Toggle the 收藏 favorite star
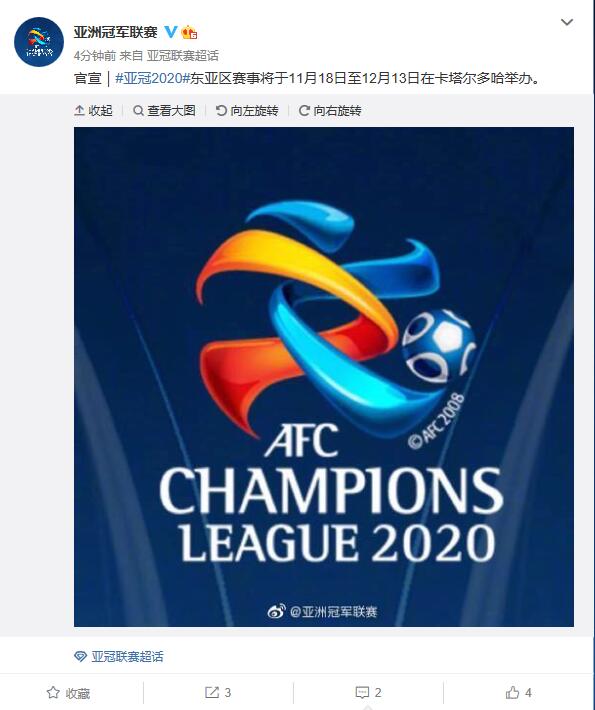Screen dimensions: 595x710 (x=68, y=693)
